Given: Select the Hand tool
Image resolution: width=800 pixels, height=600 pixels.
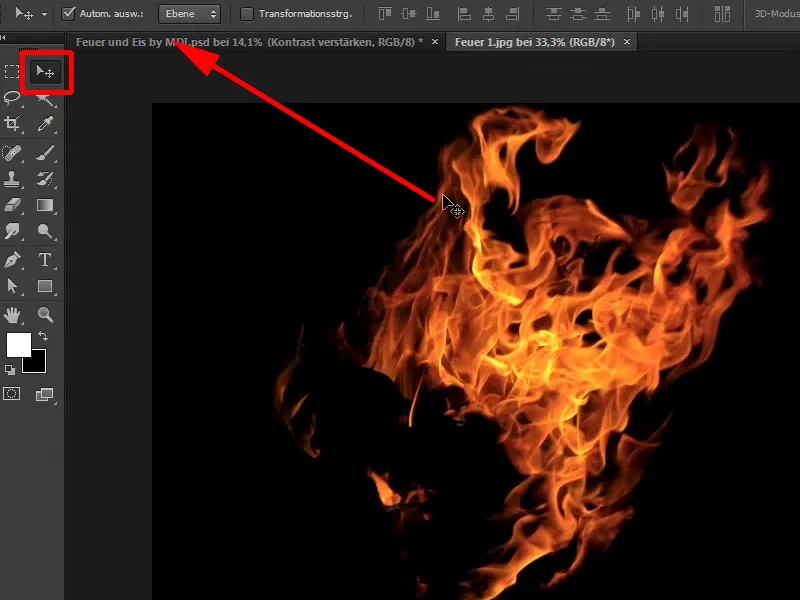Looking at the screenshot, I should coord(12,315).
